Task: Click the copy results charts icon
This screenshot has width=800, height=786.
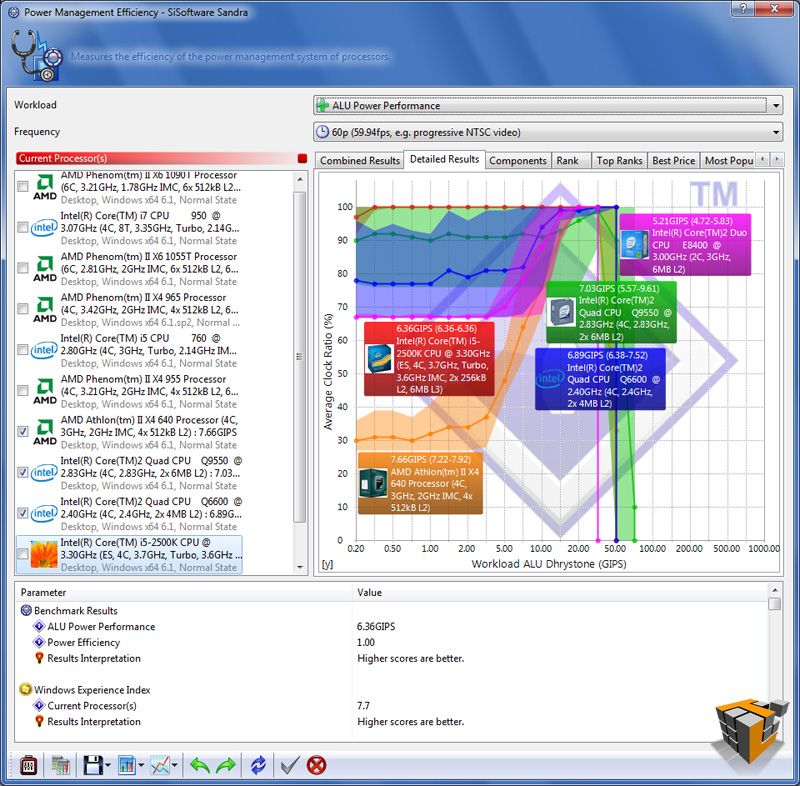Action: pos(60,765)
